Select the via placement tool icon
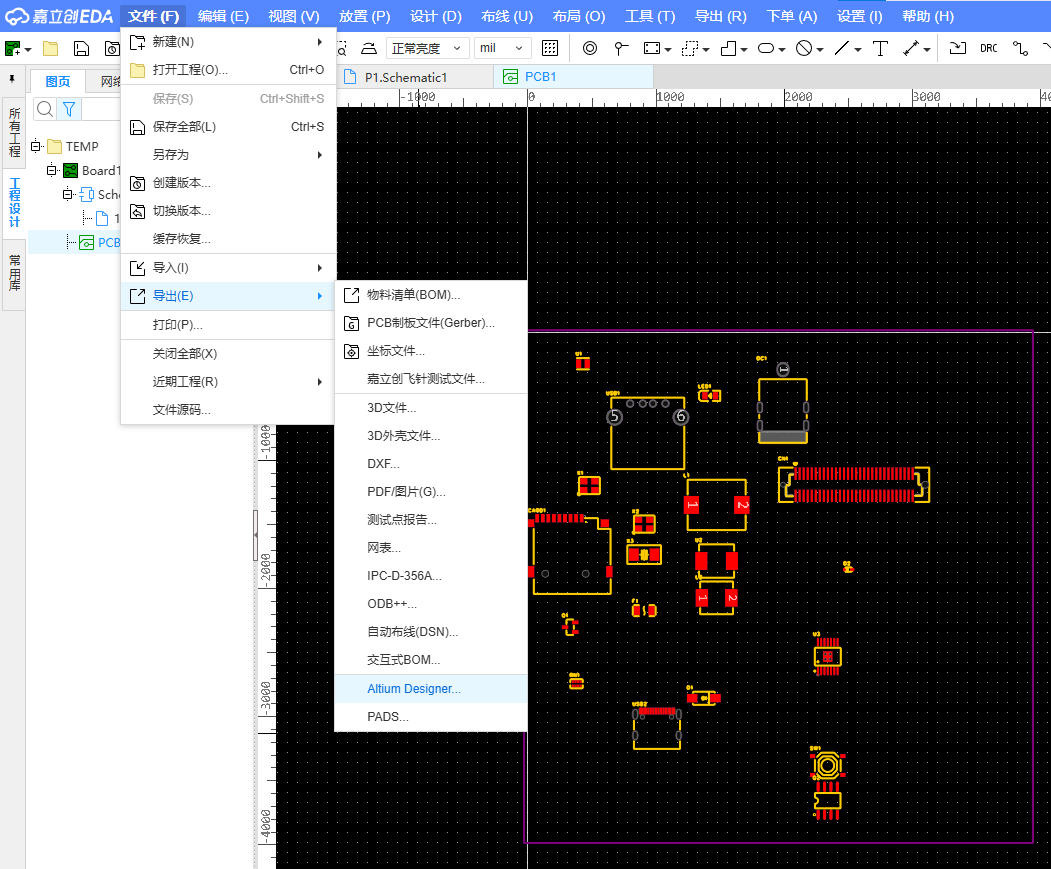This screenshot has width=1051, height=869. pyautogui.click(x=590, y=48)
